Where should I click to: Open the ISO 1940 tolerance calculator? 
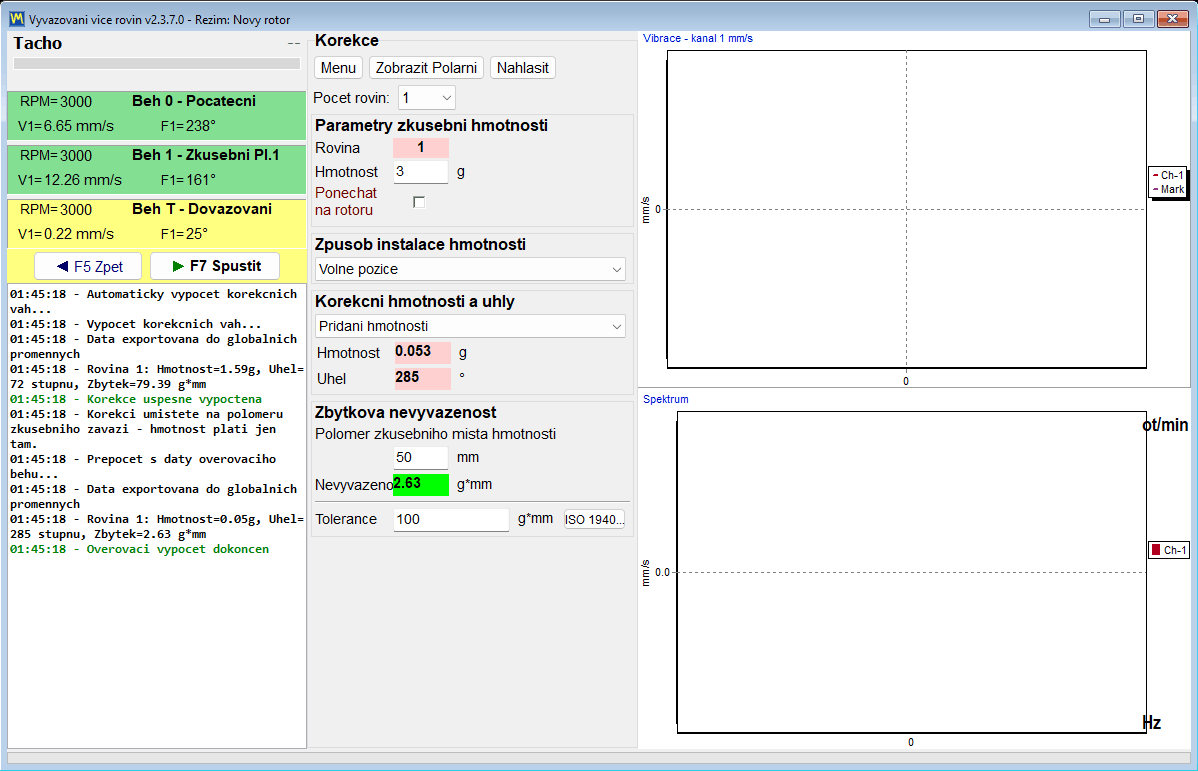pyautogui.click(x=594, y=520)
